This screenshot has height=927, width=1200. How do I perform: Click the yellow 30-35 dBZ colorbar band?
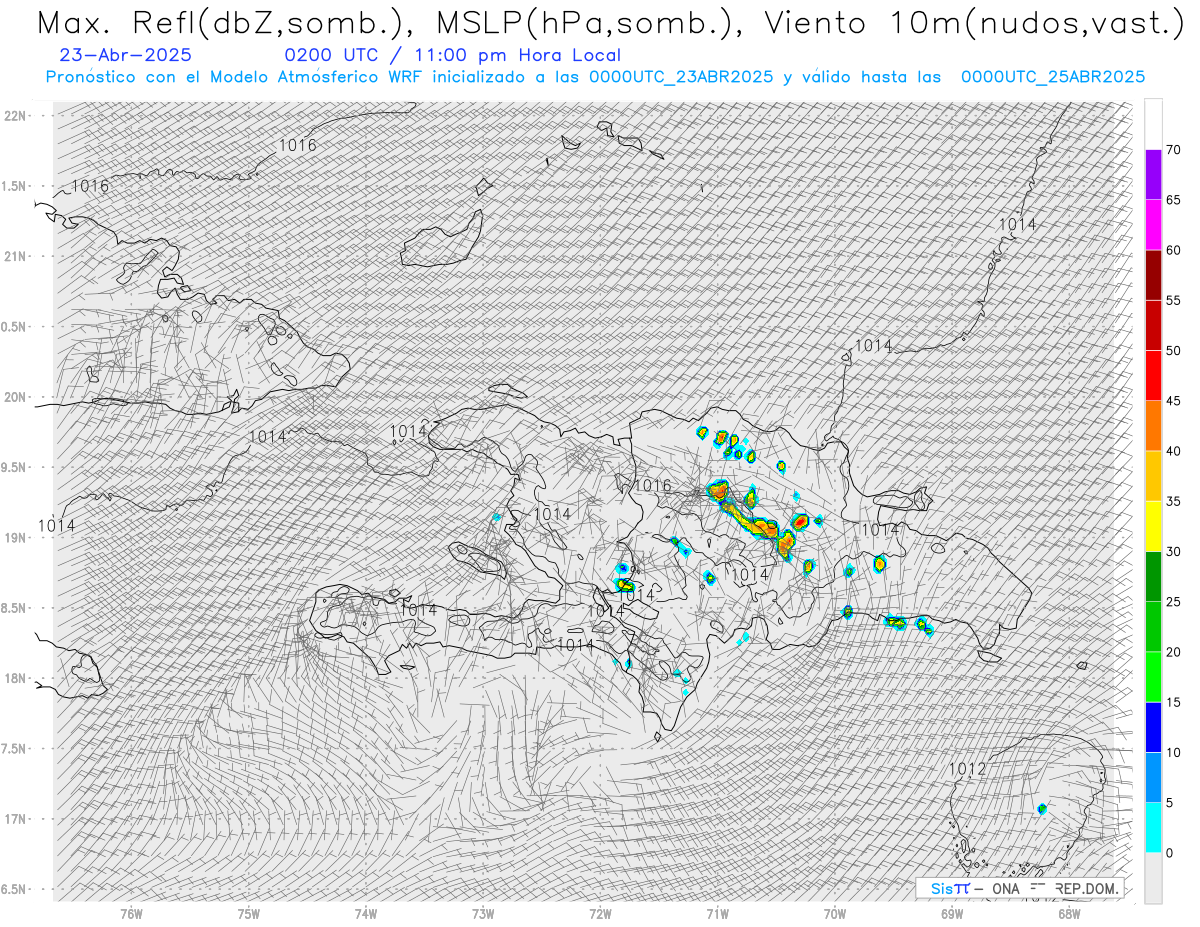[1153, 526]
